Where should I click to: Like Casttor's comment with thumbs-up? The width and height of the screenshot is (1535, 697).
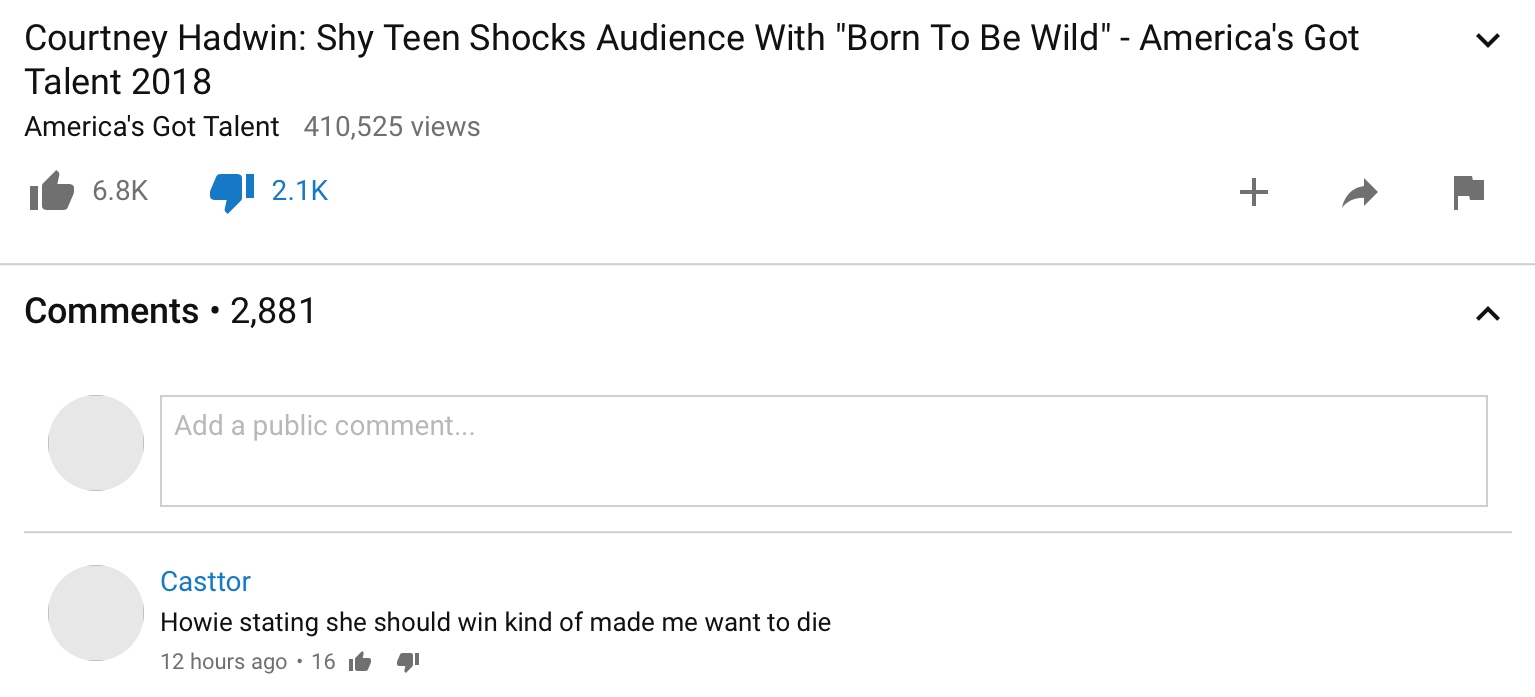point(360,662)
